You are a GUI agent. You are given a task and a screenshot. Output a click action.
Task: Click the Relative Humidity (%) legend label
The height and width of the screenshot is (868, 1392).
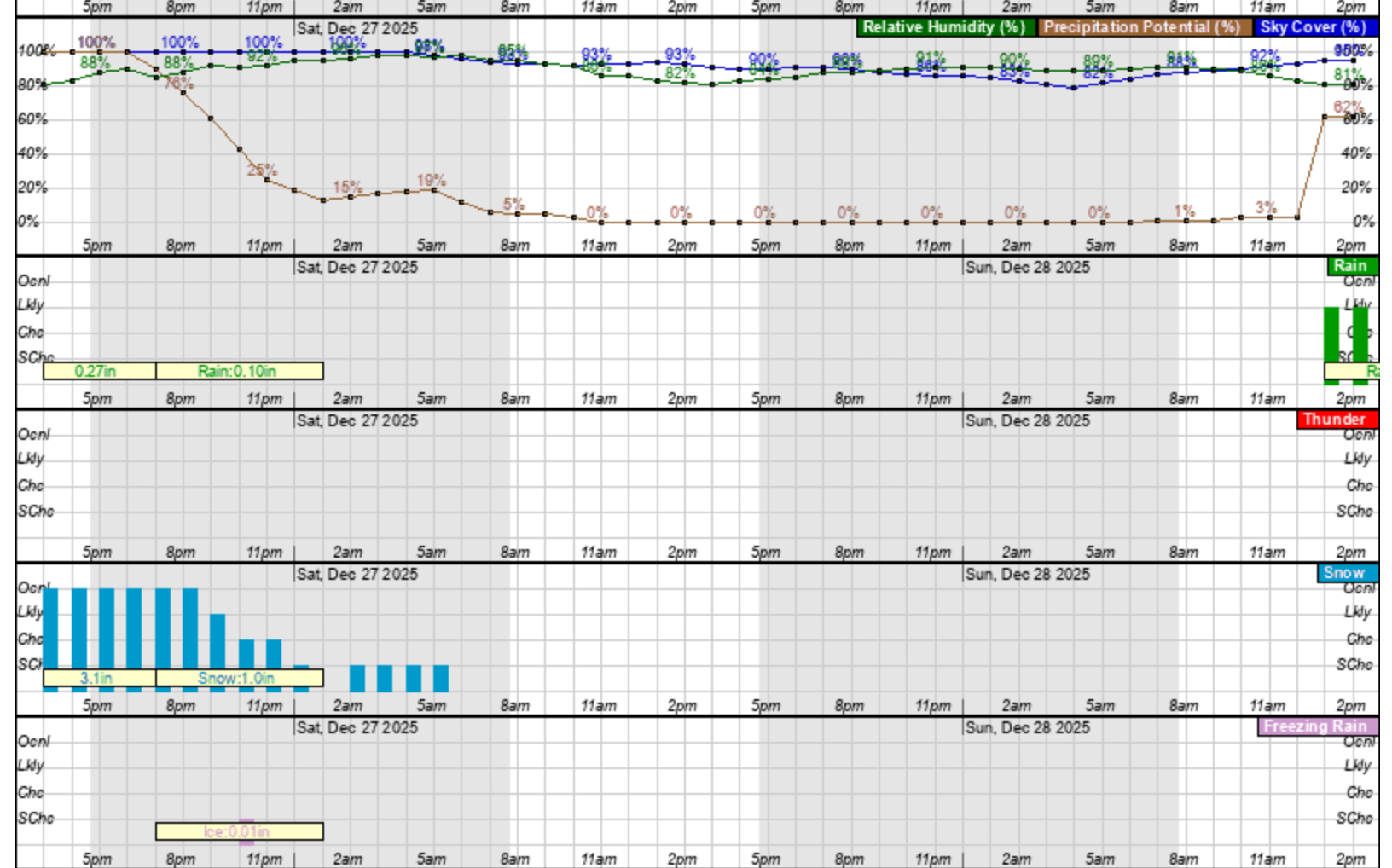pos(945,27)
